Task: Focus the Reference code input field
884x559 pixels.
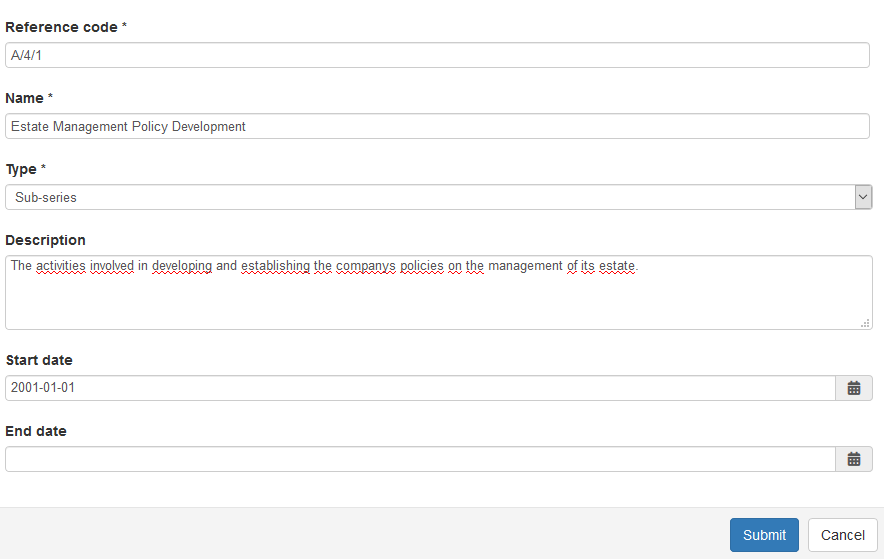Action: (437, 55)
